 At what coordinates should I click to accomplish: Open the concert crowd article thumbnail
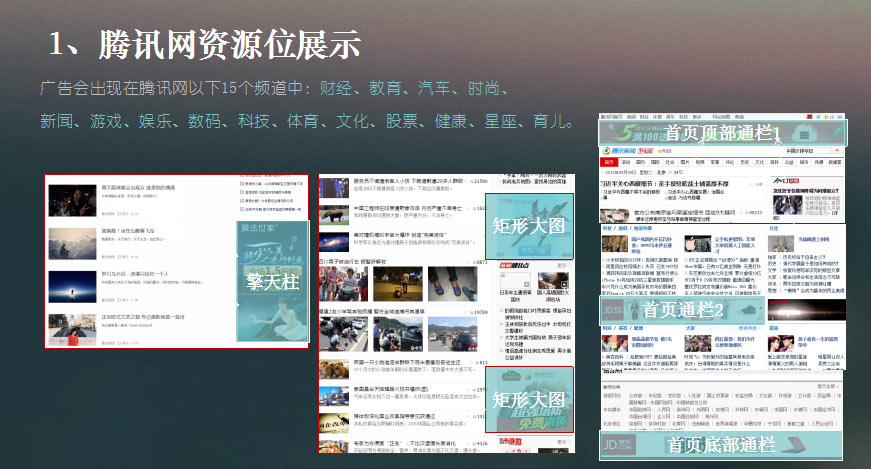(x=73, y=198)
